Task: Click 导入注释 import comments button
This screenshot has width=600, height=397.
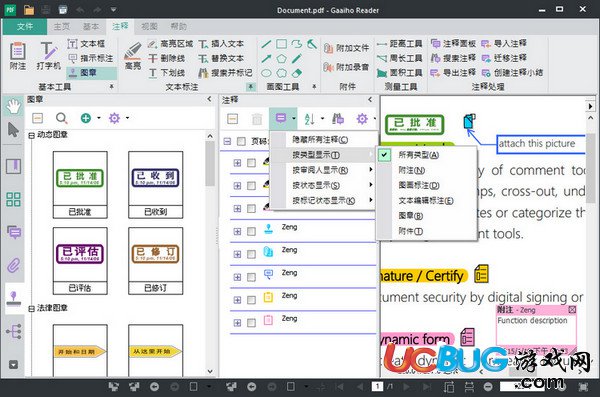Action: pyautogui.click(x=504, y=44)
